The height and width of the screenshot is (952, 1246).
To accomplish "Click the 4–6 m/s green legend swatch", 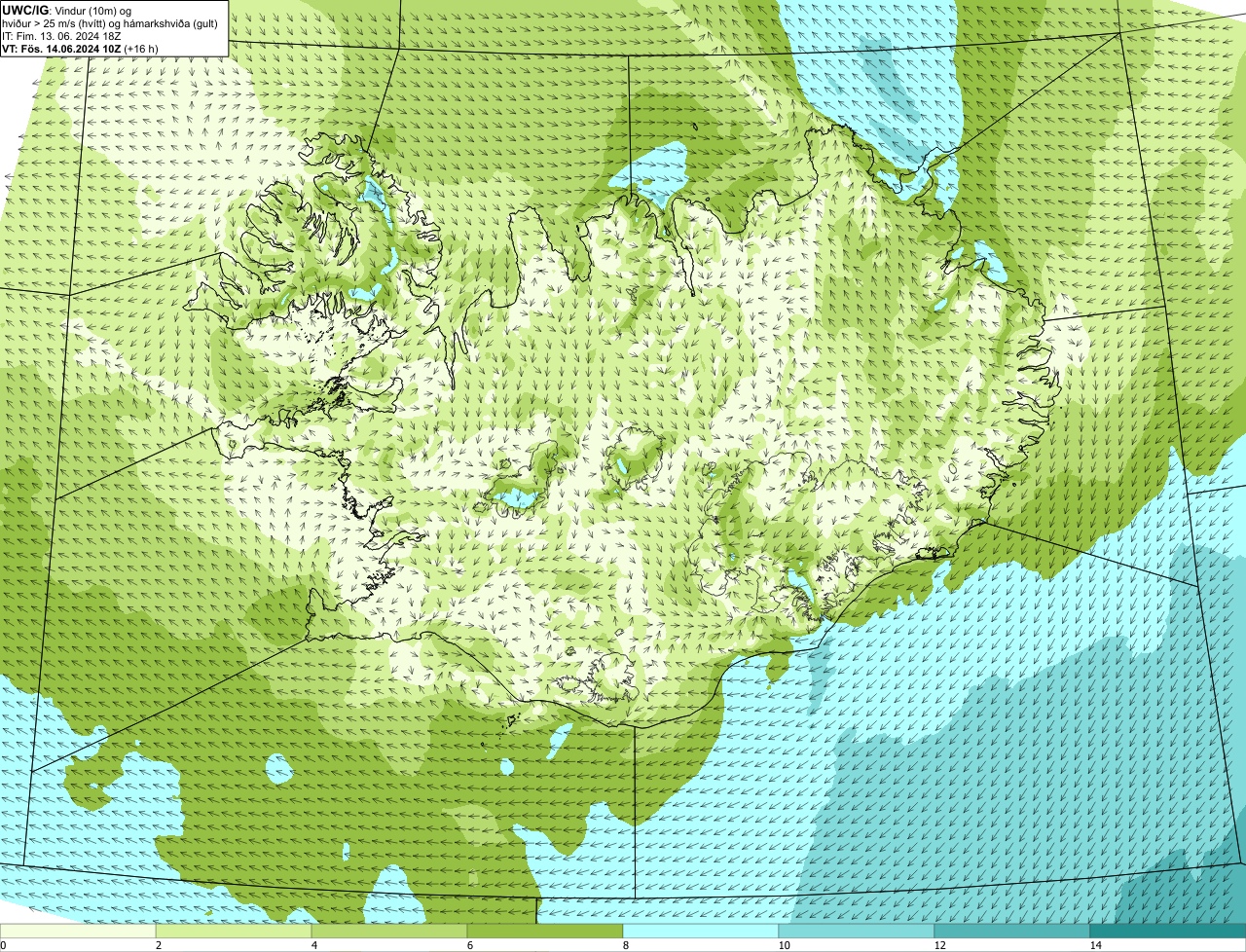I will 389,931.
